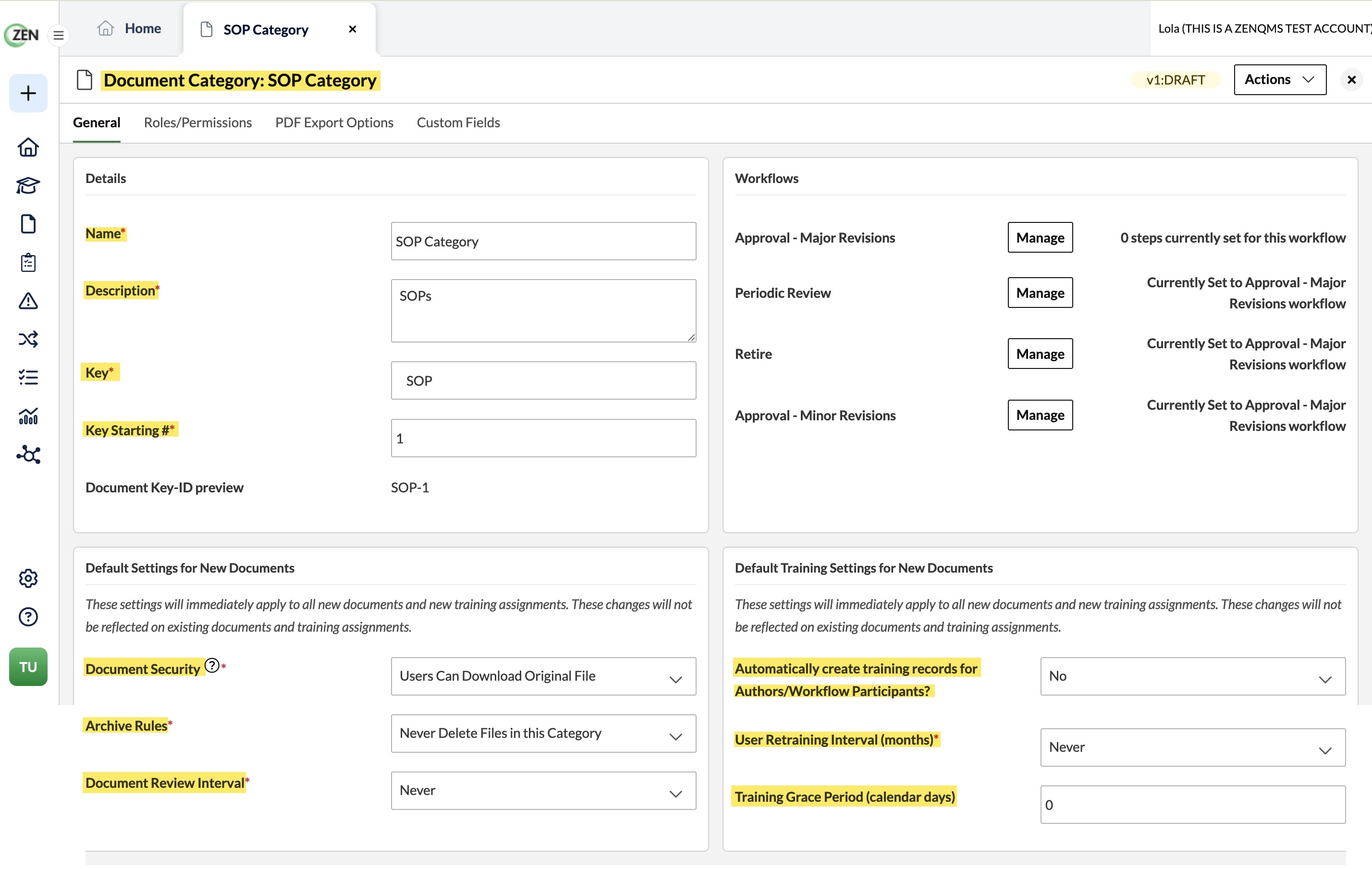
Task: Click the Key input field
Action: point(543,380)
